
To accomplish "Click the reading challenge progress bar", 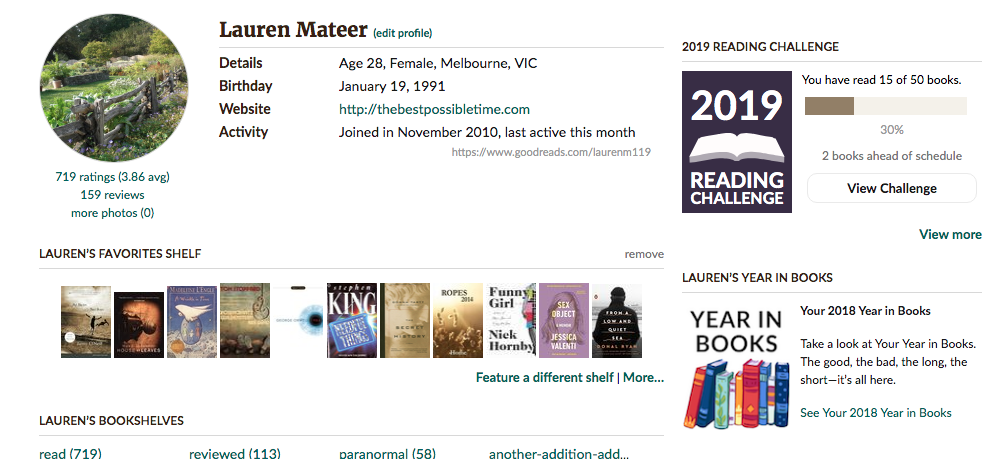I will point(885,107).
